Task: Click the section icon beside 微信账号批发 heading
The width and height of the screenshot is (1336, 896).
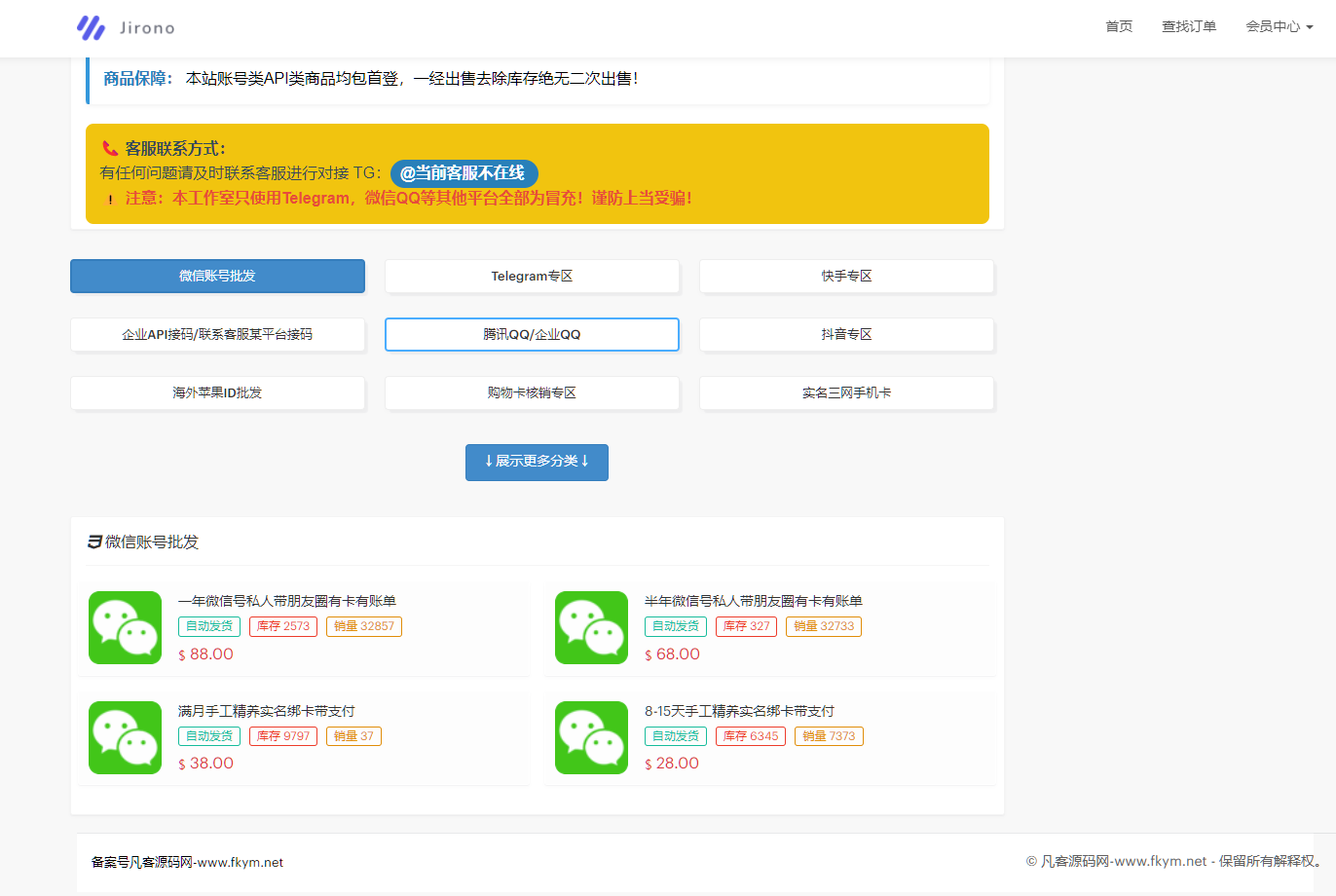Action: point(94,541)
